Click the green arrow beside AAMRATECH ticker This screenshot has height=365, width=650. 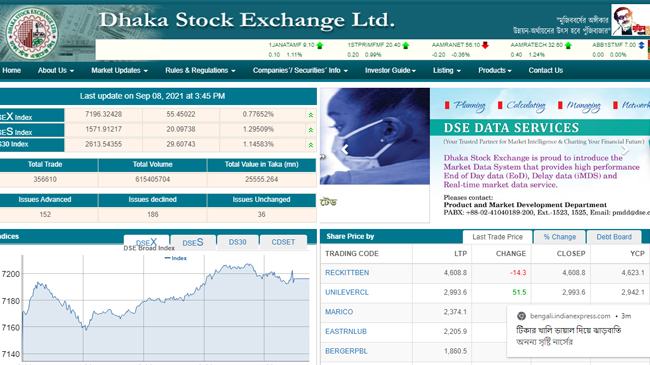coord(568,46)
